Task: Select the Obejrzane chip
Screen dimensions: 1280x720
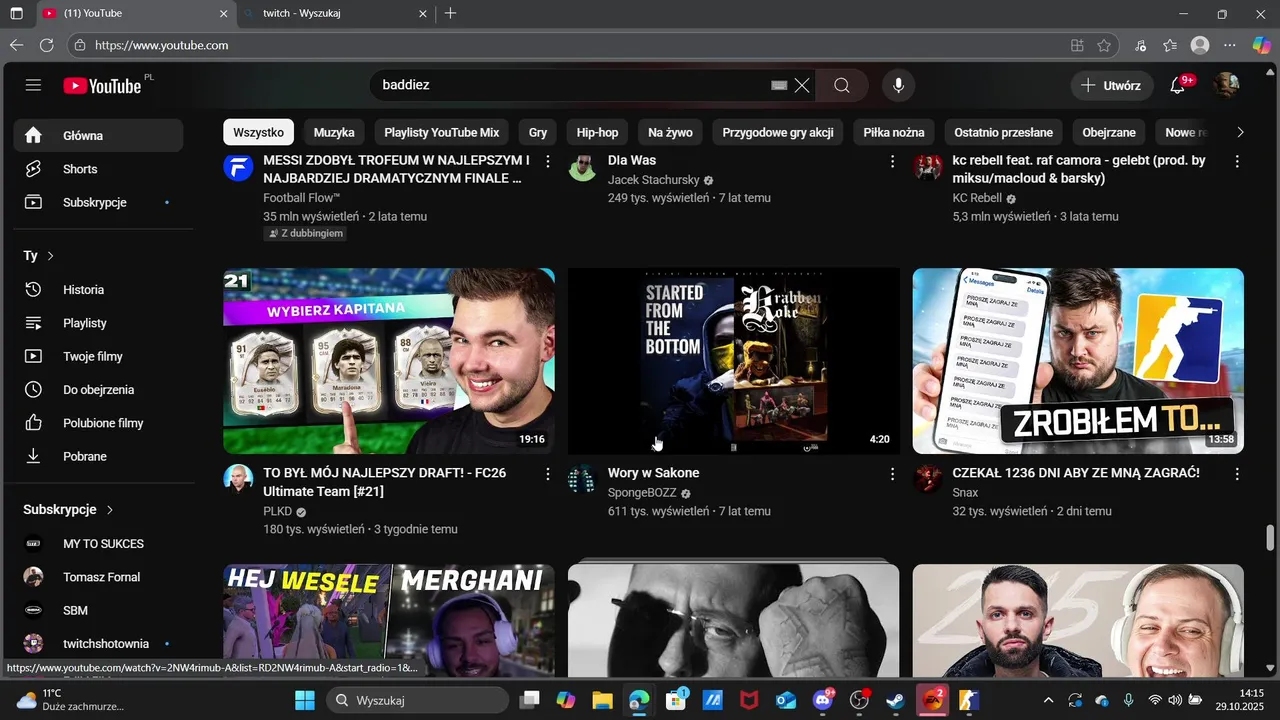Action: [x=1109, y=132]
